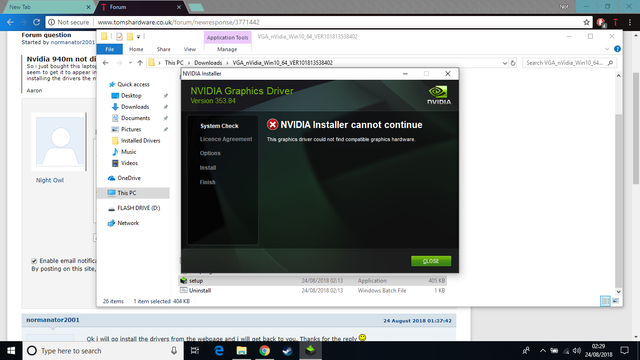This screenshot has width=640, height=360.
Task: Open the Manage tab under Application Tools
Action: pyautogui.click(x=227, y=49)
